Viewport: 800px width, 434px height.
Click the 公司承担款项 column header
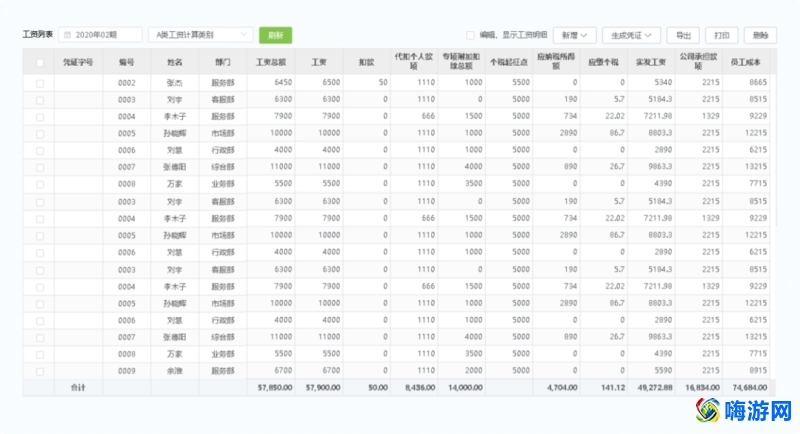[x=698, y=61]
